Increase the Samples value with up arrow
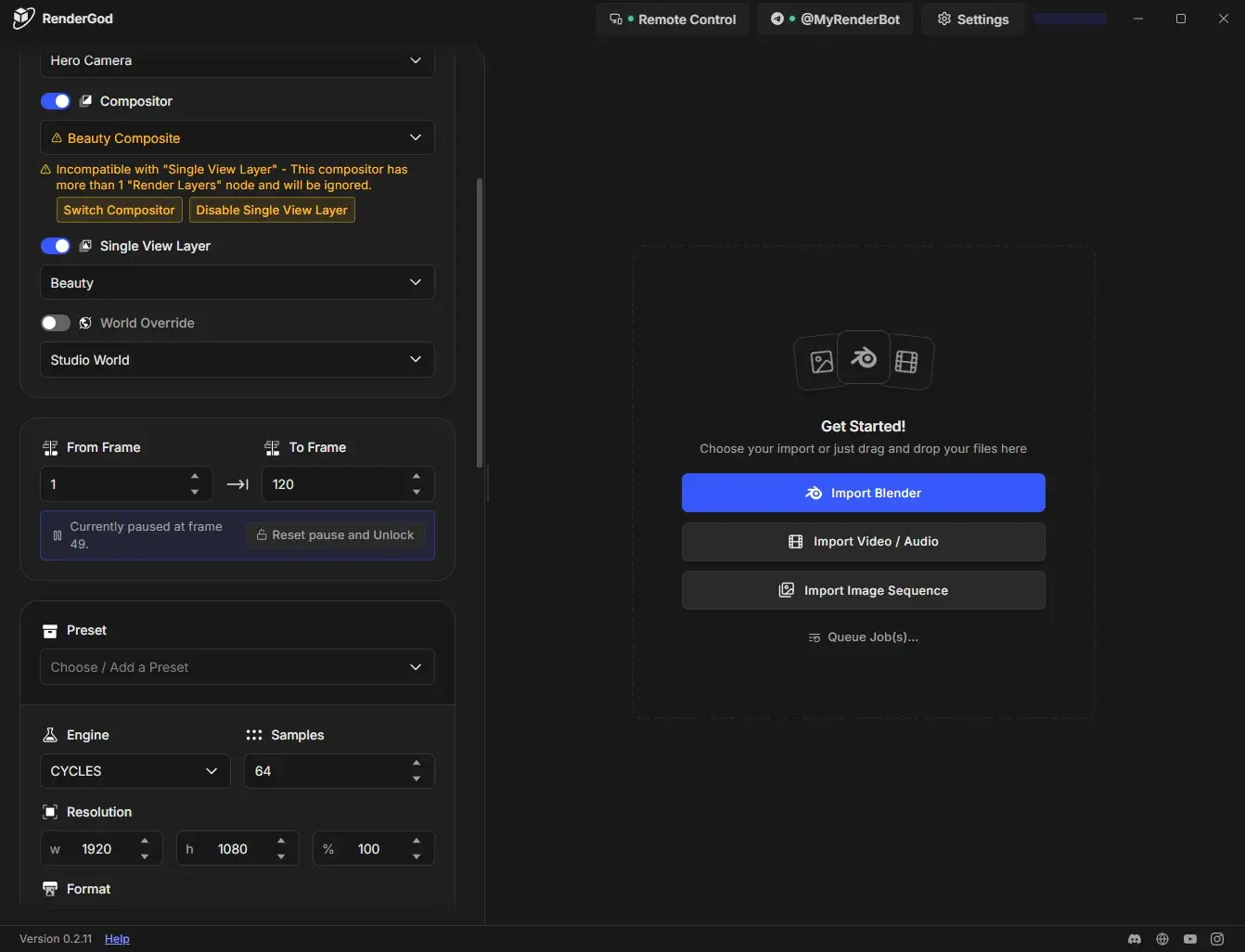Image resolution: width=1245 pixels, height=952 pixels. pyautogui.click(x=417, y=764)
